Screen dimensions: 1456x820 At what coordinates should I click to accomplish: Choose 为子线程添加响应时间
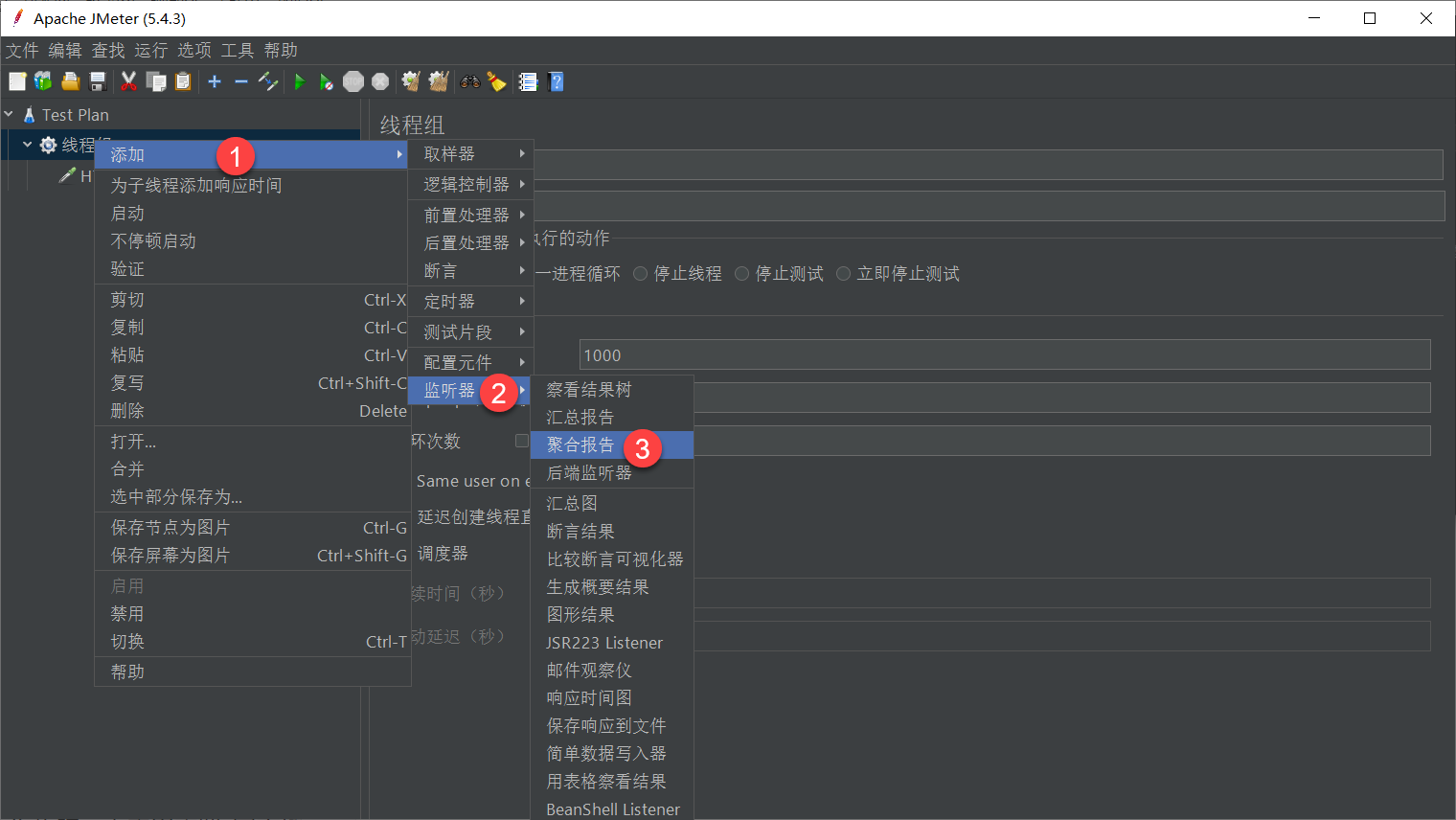click(x=252, y=186)
